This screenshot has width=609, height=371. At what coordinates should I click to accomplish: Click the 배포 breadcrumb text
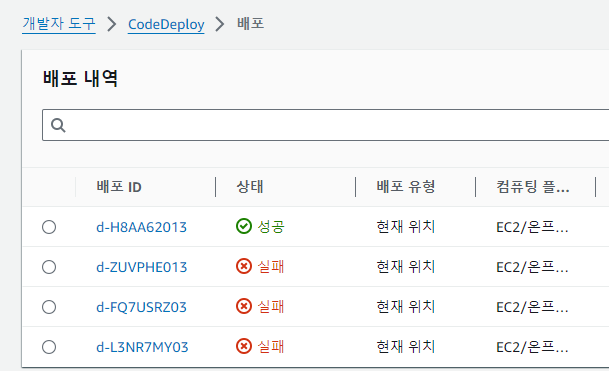tap(251, 24)
